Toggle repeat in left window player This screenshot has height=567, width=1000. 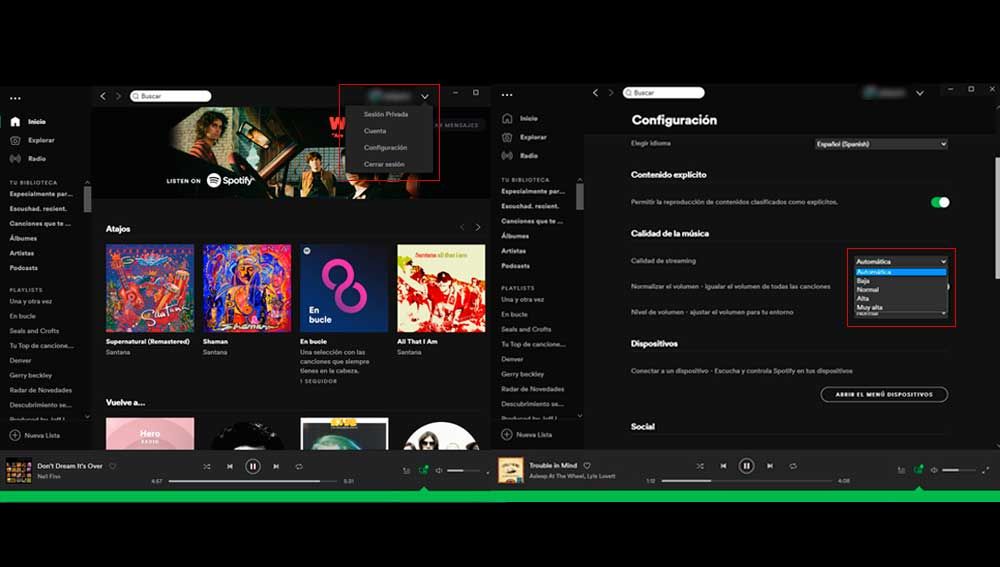298,467
